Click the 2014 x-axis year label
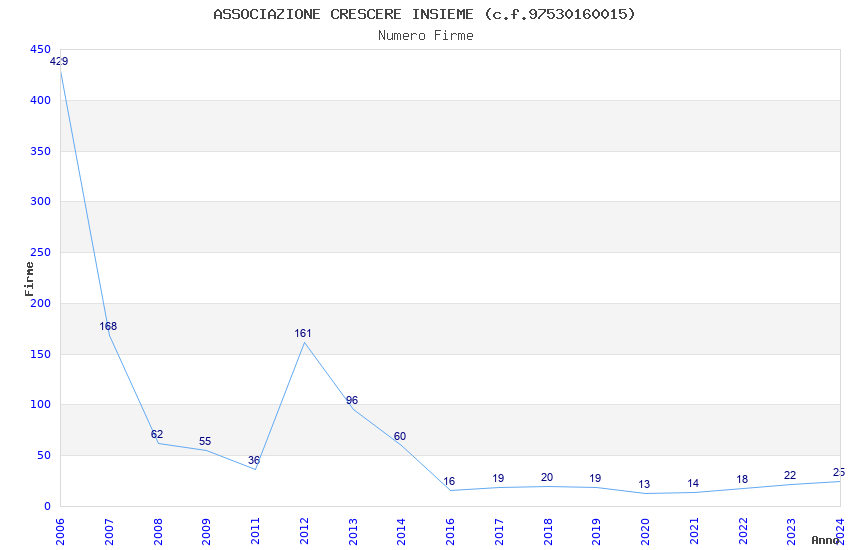 click(402, 531)
